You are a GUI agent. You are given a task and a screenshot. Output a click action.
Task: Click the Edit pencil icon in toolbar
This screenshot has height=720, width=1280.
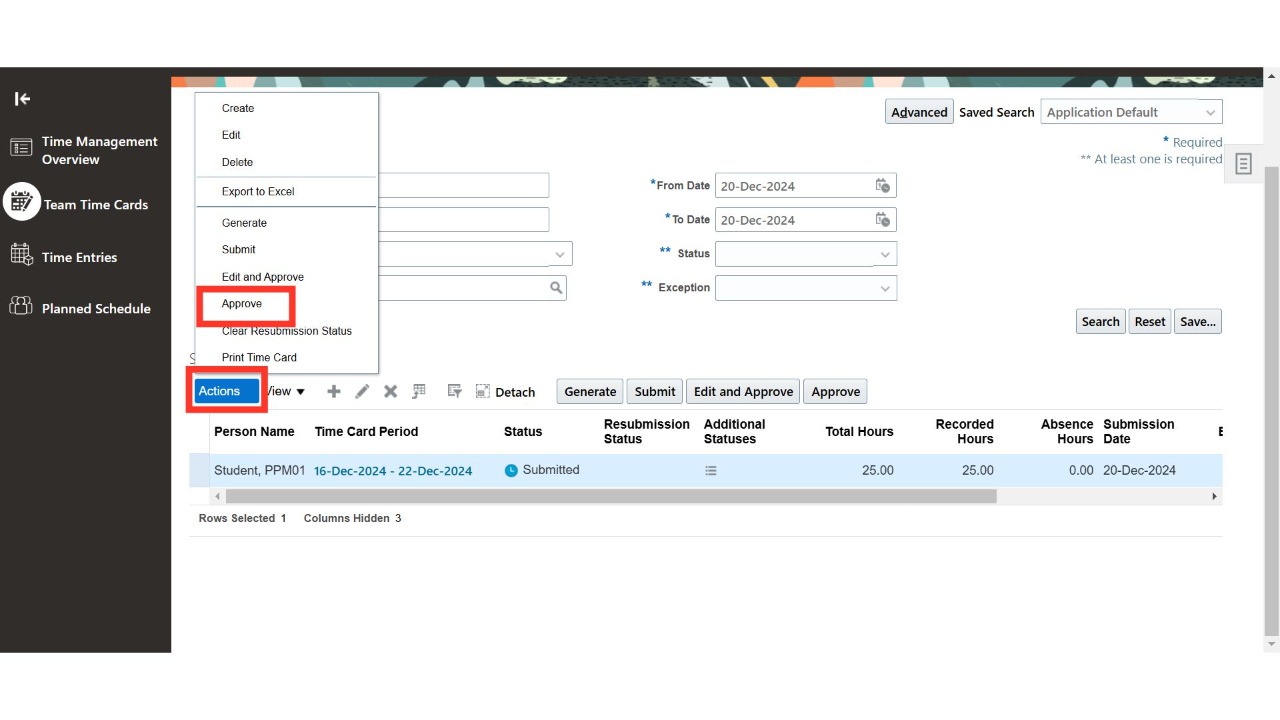click(362, 392)
